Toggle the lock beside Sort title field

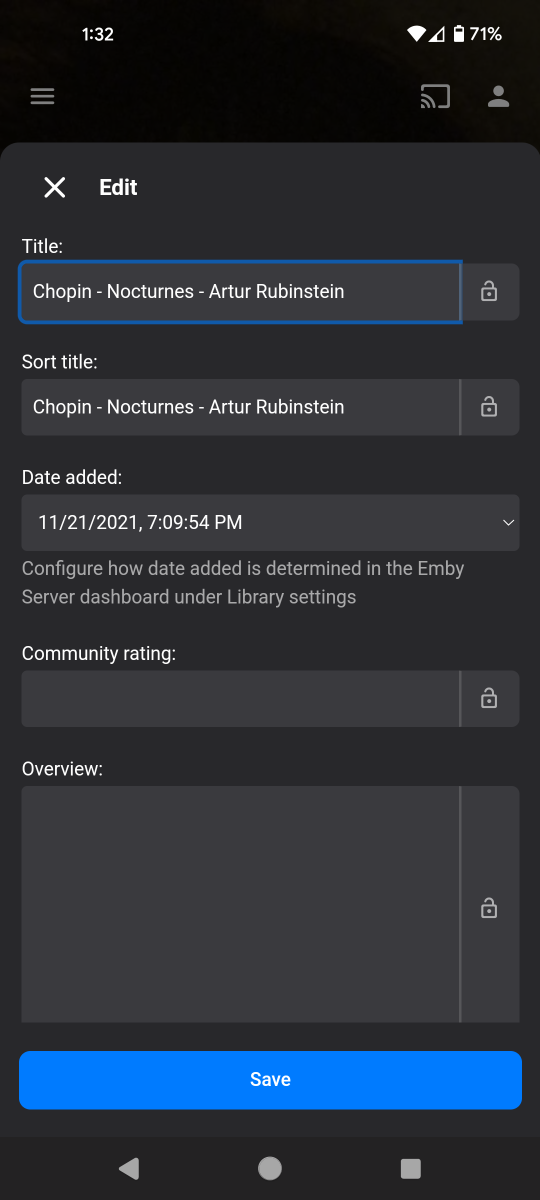pyautogui.click(x=489, y=407)
